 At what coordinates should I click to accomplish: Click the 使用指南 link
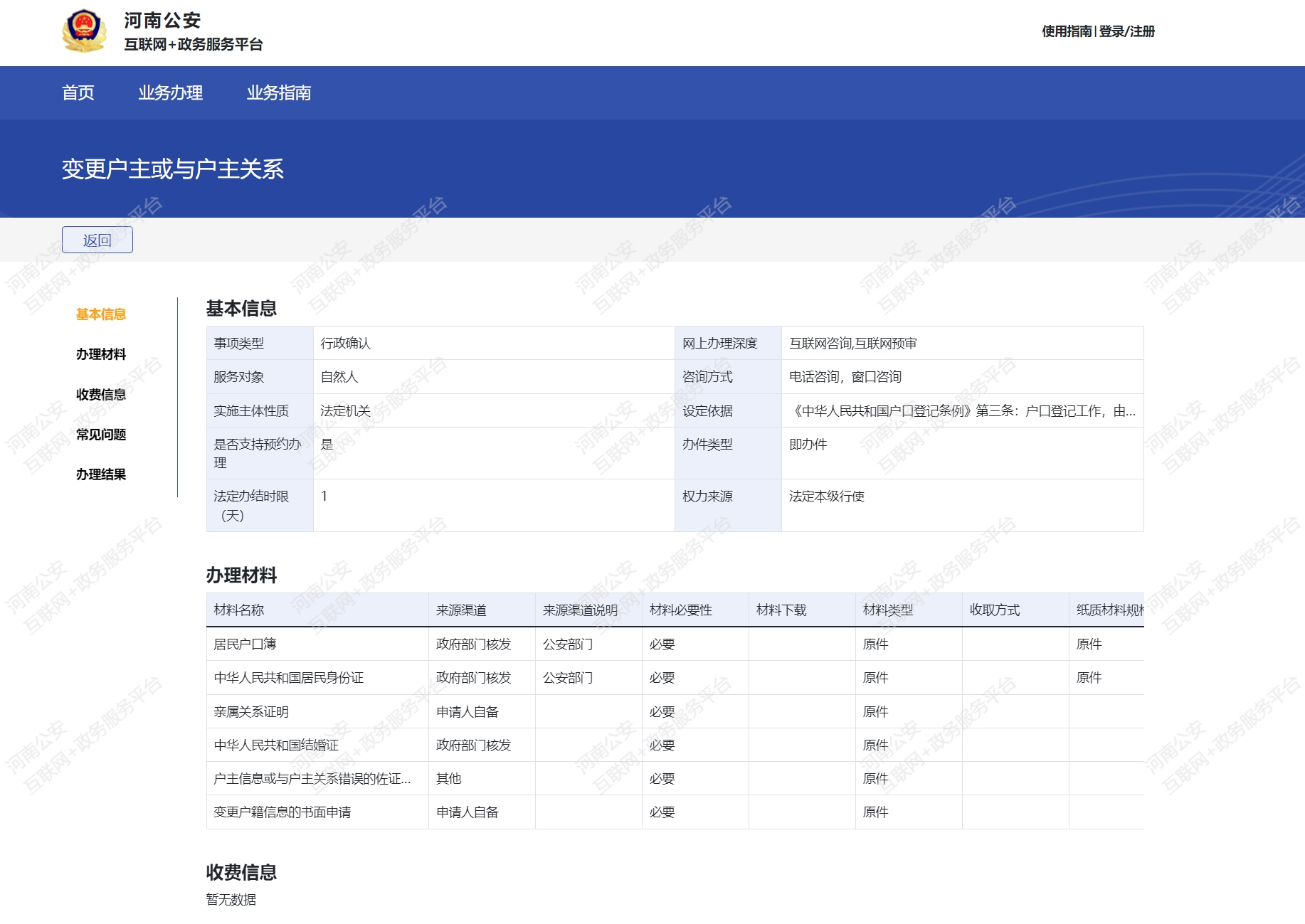pyautogui.click(x=1066, y=31)
